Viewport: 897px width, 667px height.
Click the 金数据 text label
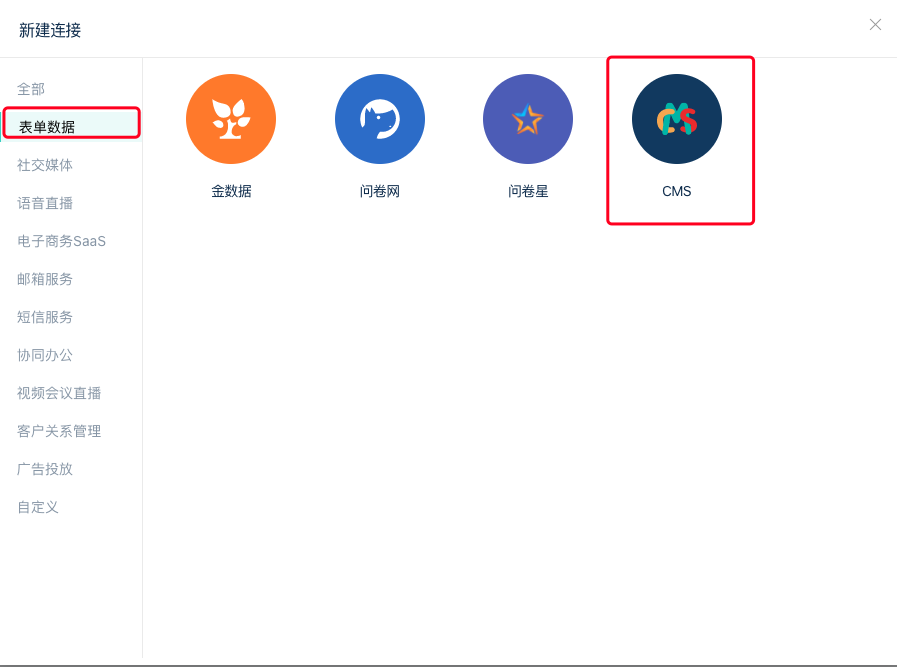click(231, 191)
